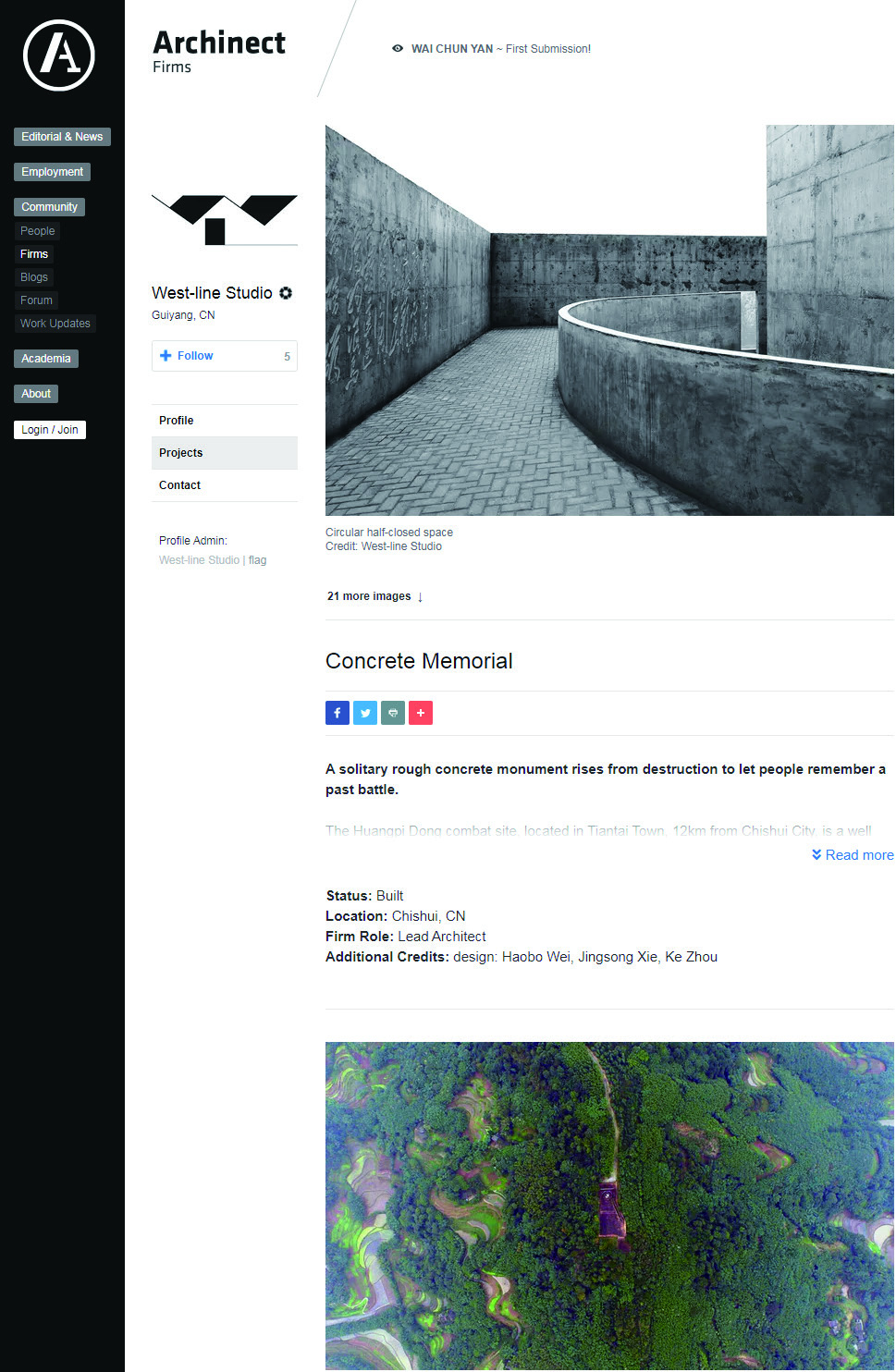Open Community section
The image size is (896, 1372).
pos(49,207)
